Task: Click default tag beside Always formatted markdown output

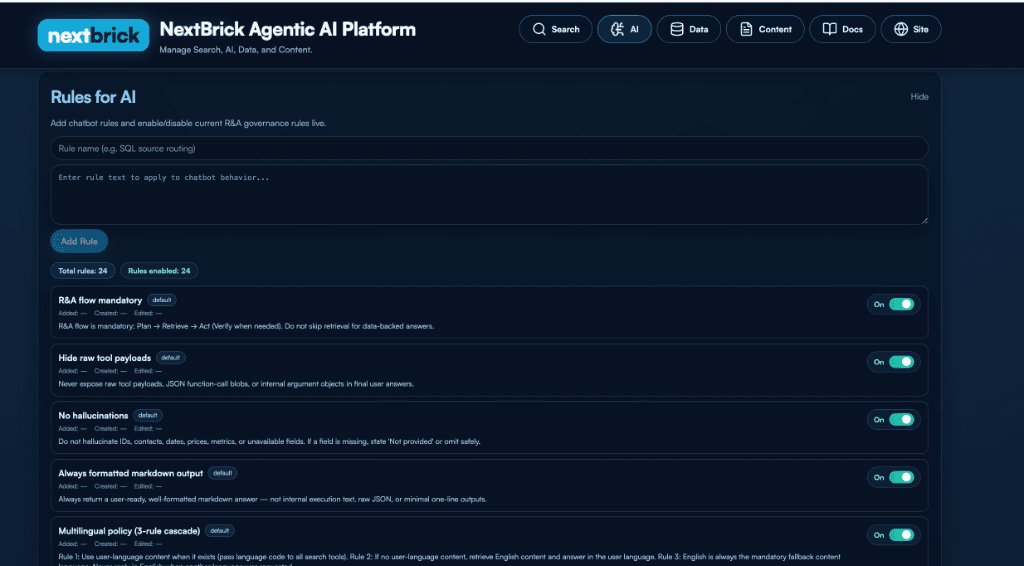Action: 223,473
